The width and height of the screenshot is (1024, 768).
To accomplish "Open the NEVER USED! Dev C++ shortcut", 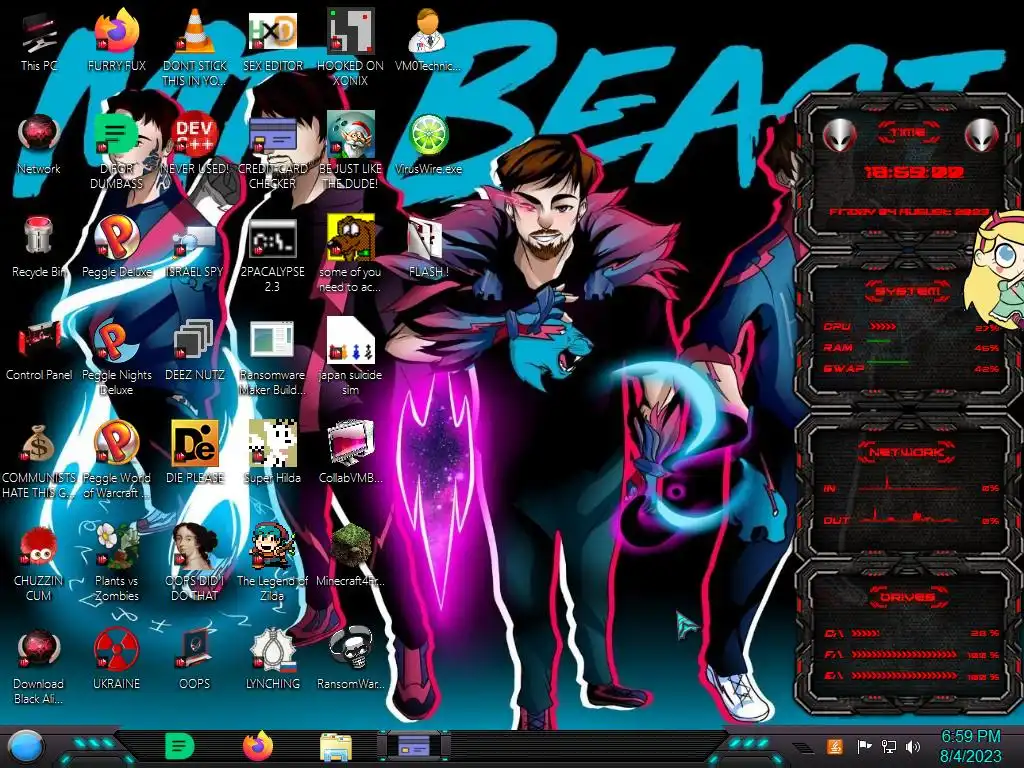I will (x=195, y=145).
